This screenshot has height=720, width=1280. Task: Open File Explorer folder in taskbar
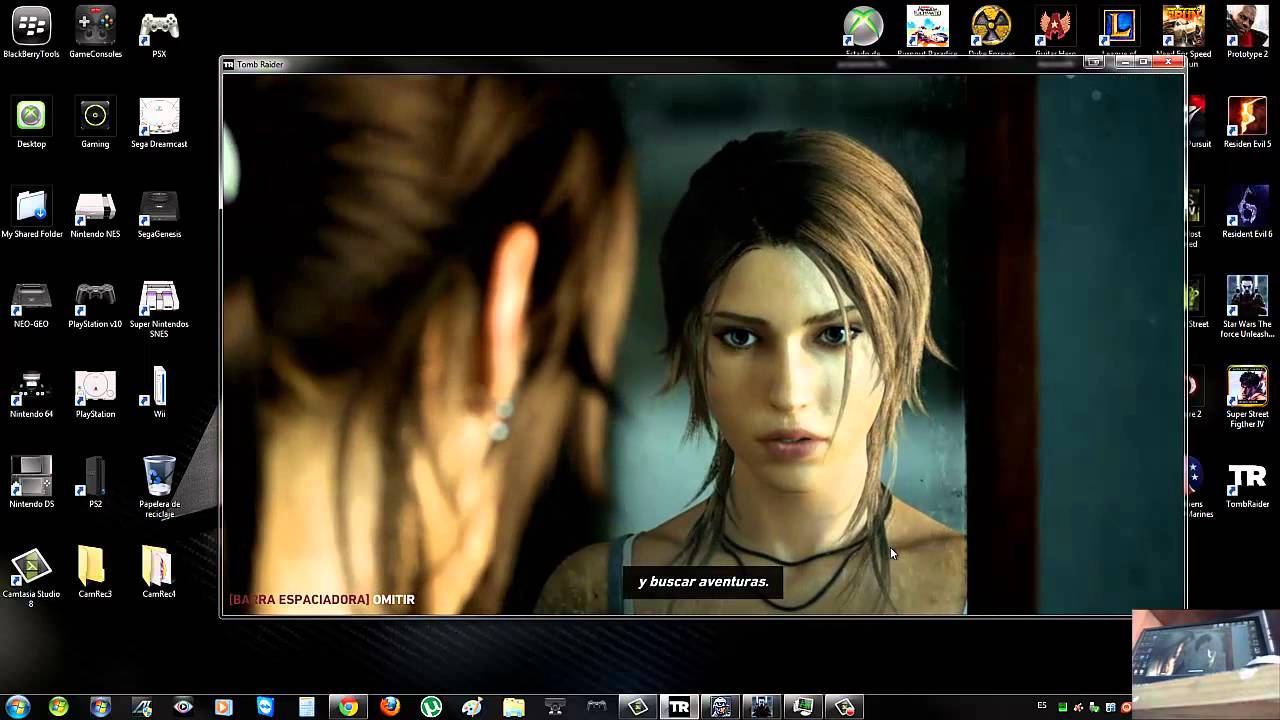pyautogui.click(x=514, y=707)
